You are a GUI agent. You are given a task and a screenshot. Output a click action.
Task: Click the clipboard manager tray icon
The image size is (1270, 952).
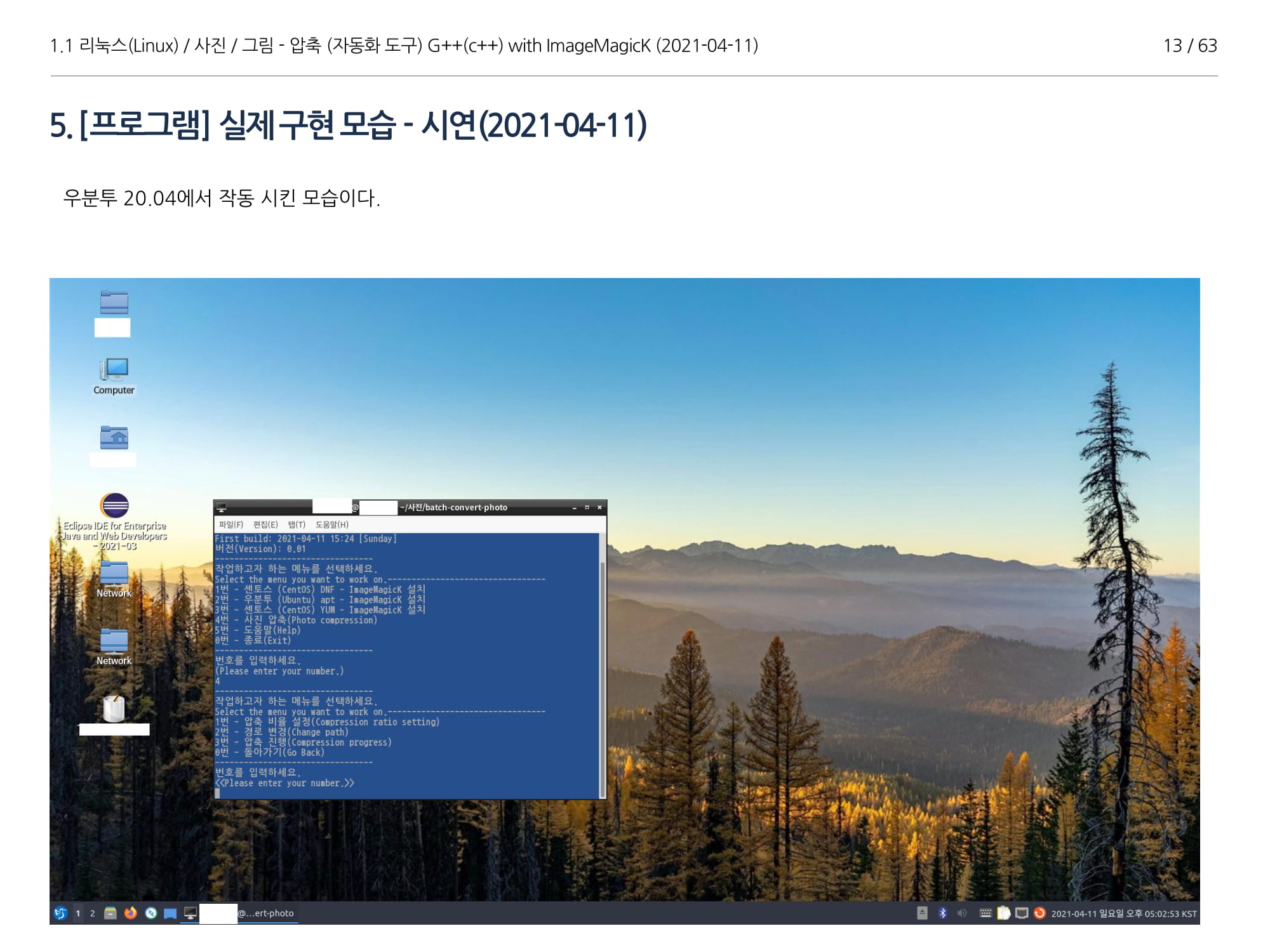click(1003, 913)
